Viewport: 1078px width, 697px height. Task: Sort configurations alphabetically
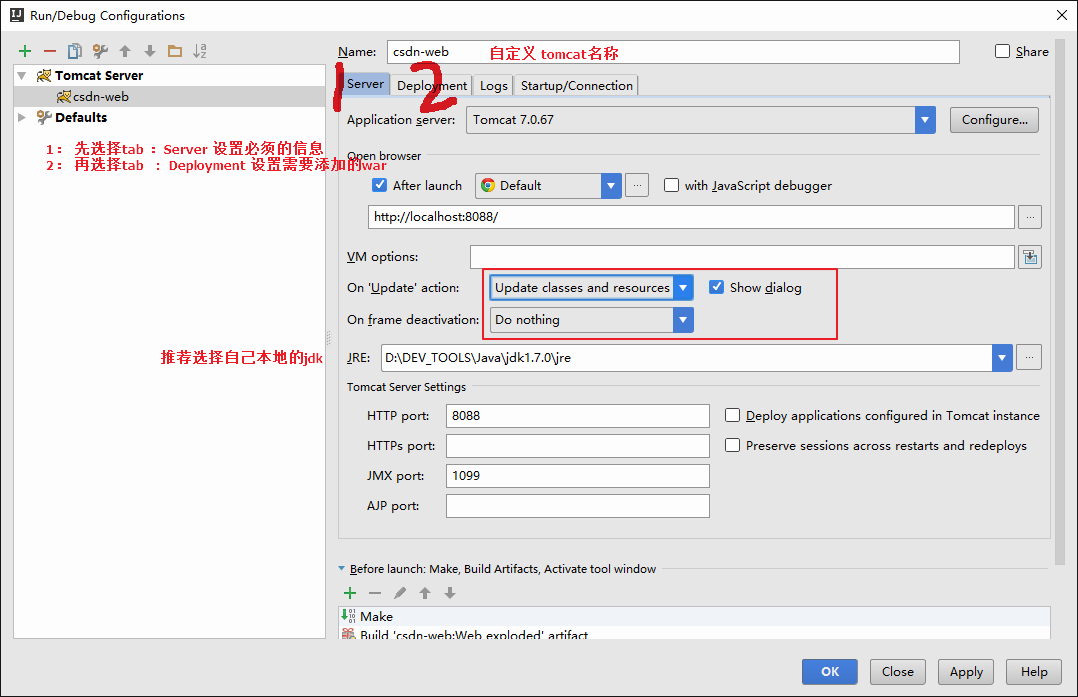[200, 51]
